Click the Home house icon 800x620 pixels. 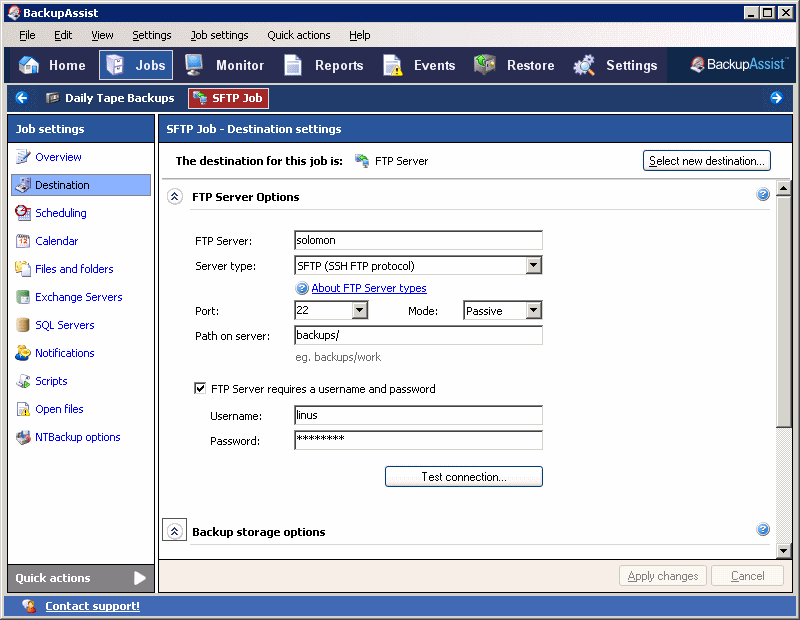click(x=29, y=65)
